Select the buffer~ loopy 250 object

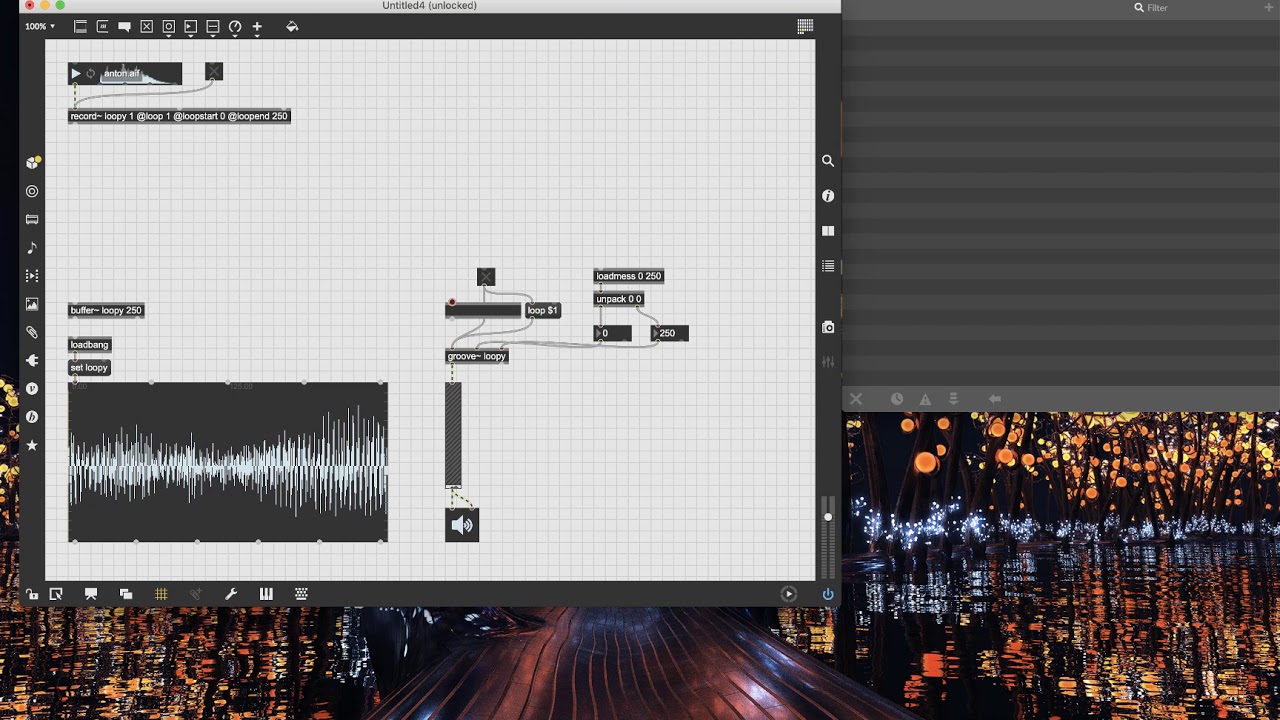[x=106, y=310]
